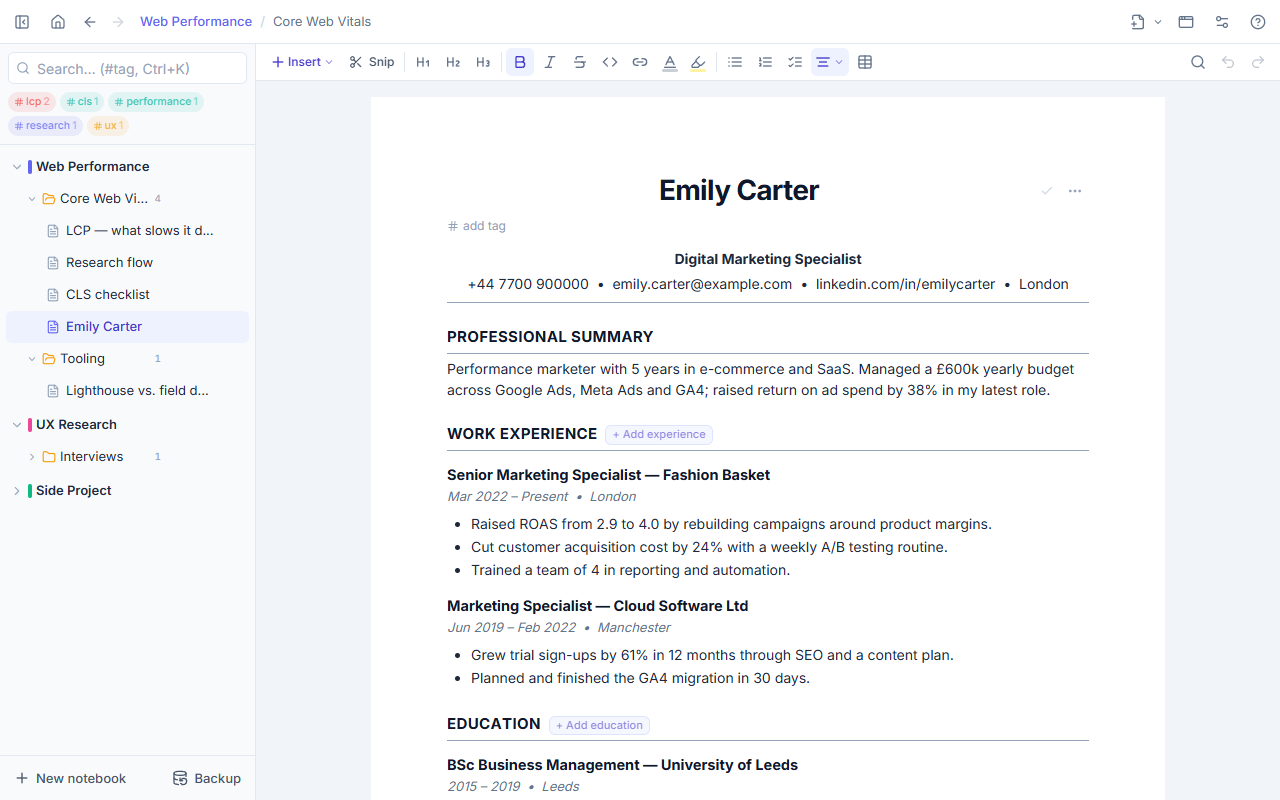1280x800 pixels.
Task: Toggle italic formatting
Action: coord(550,62)
